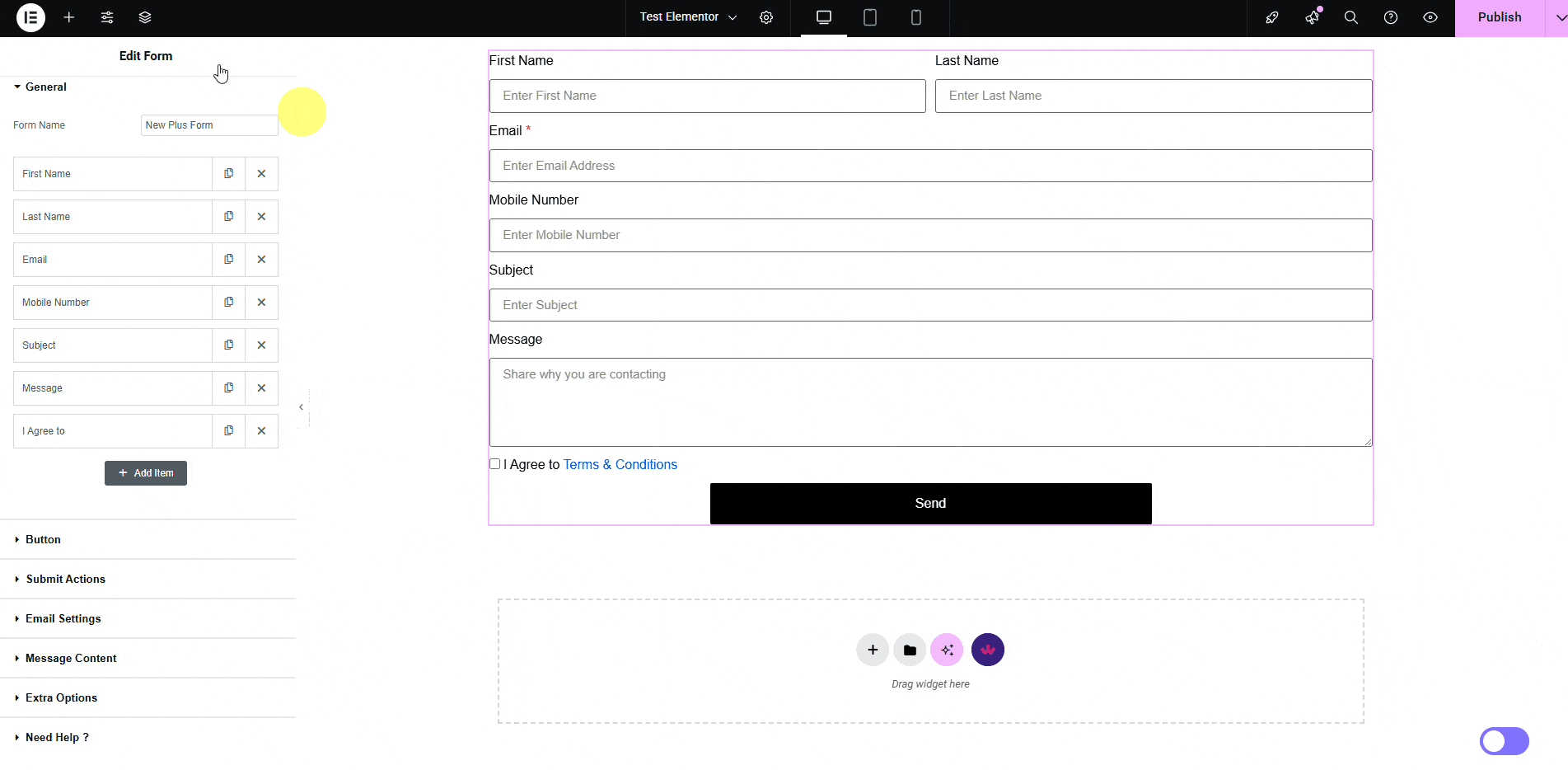Toggle the purple switch at bottom right
1568x770 pixels.
coord(1504,741)
